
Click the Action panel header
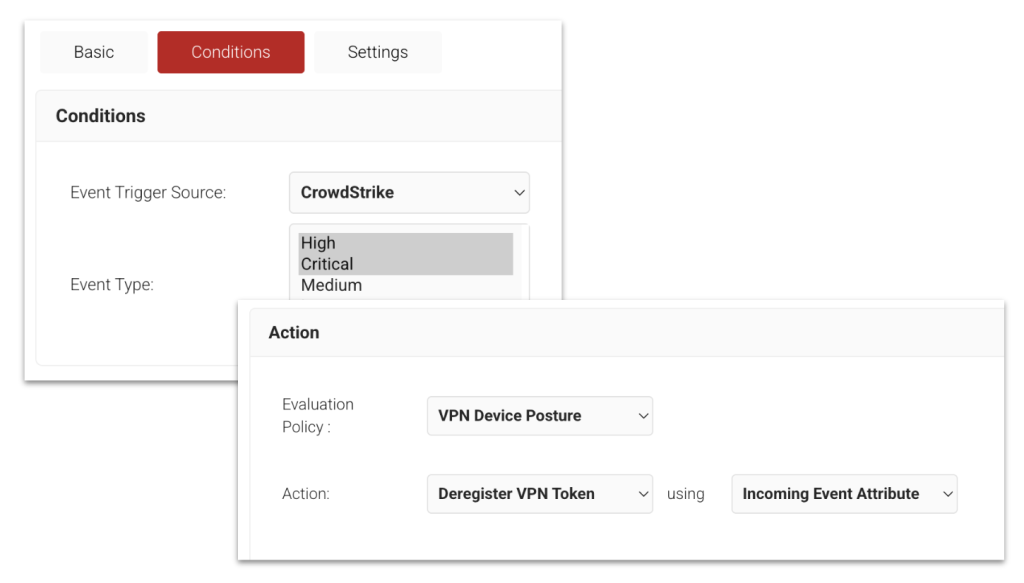294,333
